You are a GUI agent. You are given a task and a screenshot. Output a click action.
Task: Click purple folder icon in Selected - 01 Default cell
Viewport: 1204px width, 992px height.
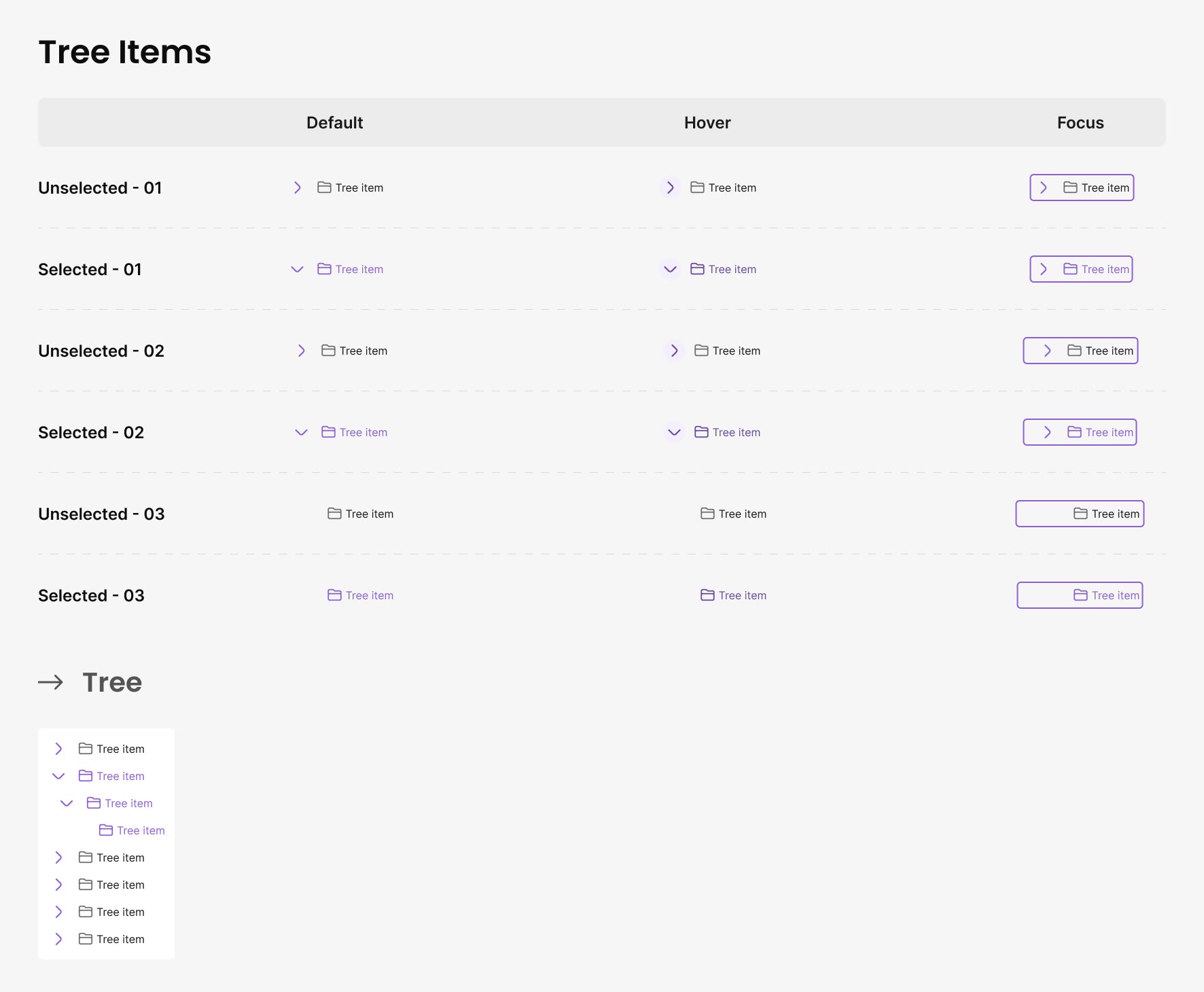click(324, 269)
